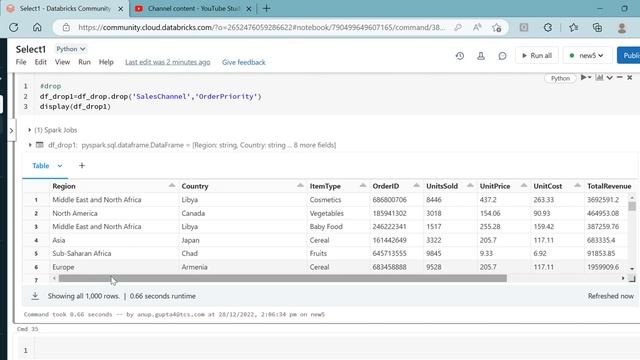Select the Baby Food item cell
Viewport: 640px width, 360px height.
click(x=338, y=227)
